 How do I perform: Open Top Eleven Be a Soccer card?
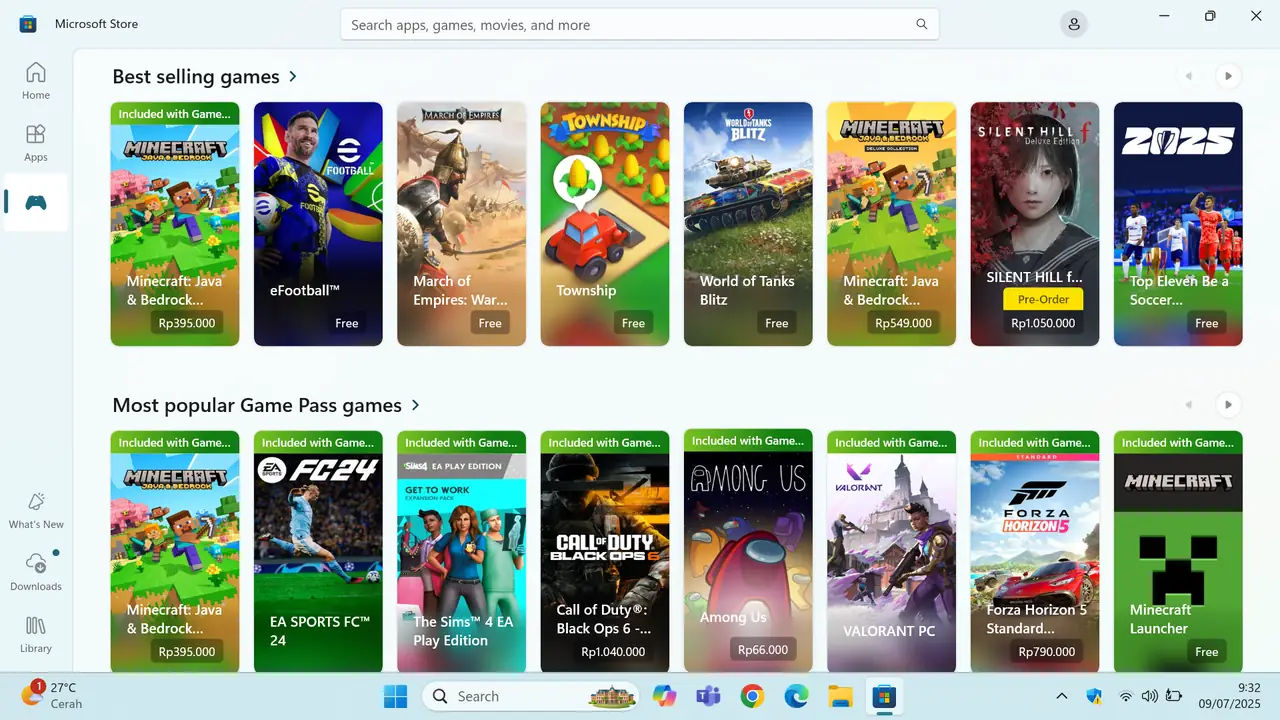(x=1178, y=224)
